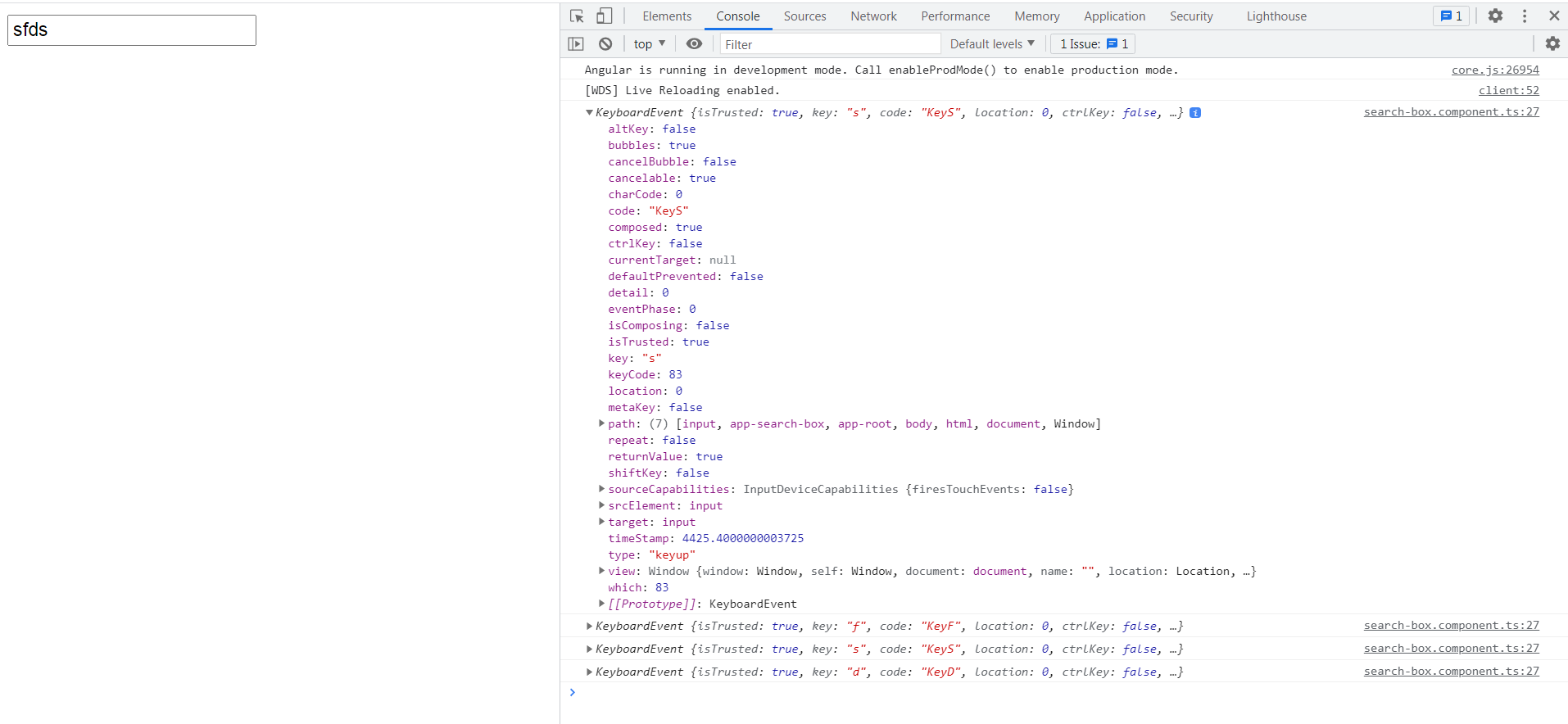Viewport: 1568px width, 724px height.
Task: Select the type: "keyup" value
Action: [672, 555]
